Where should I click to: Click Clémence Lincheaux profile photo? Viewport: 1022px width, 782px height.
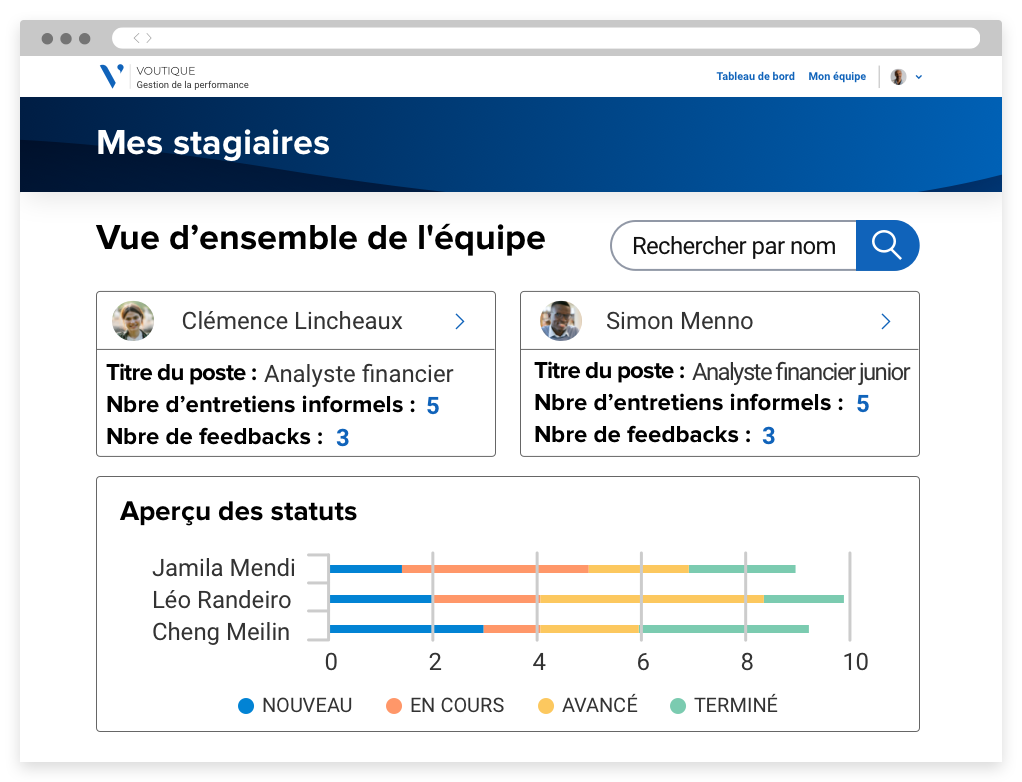[133, 321]
